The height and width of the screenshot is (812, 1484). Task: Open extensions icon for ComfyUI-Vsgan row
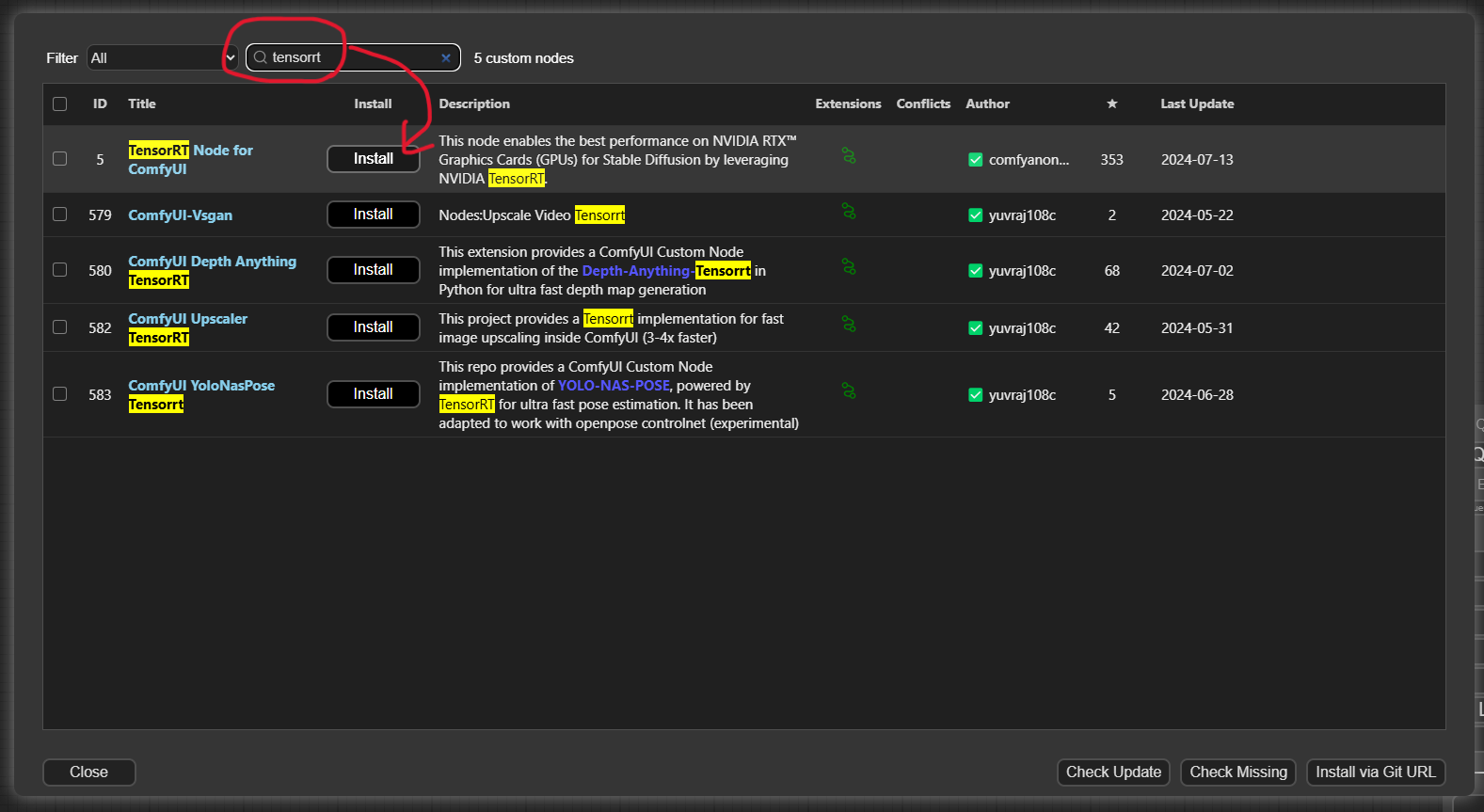tap(849, 212)
